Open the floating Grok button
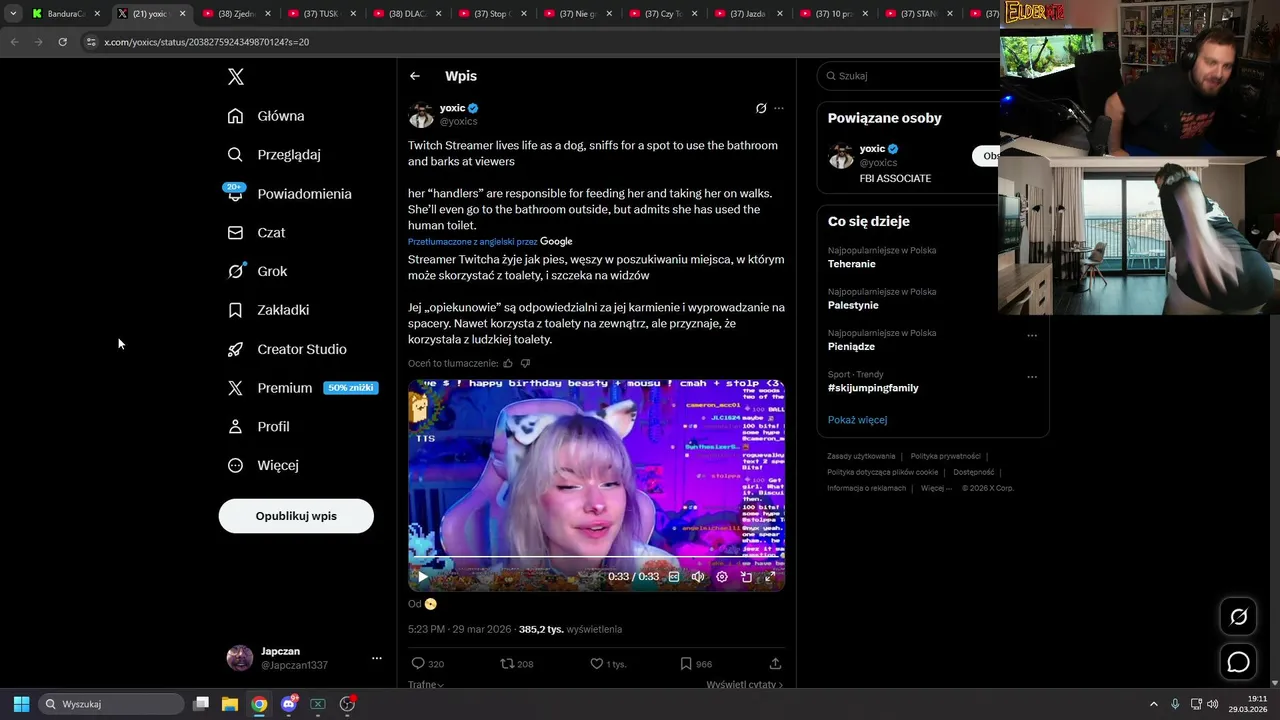 pos(1238,617)
